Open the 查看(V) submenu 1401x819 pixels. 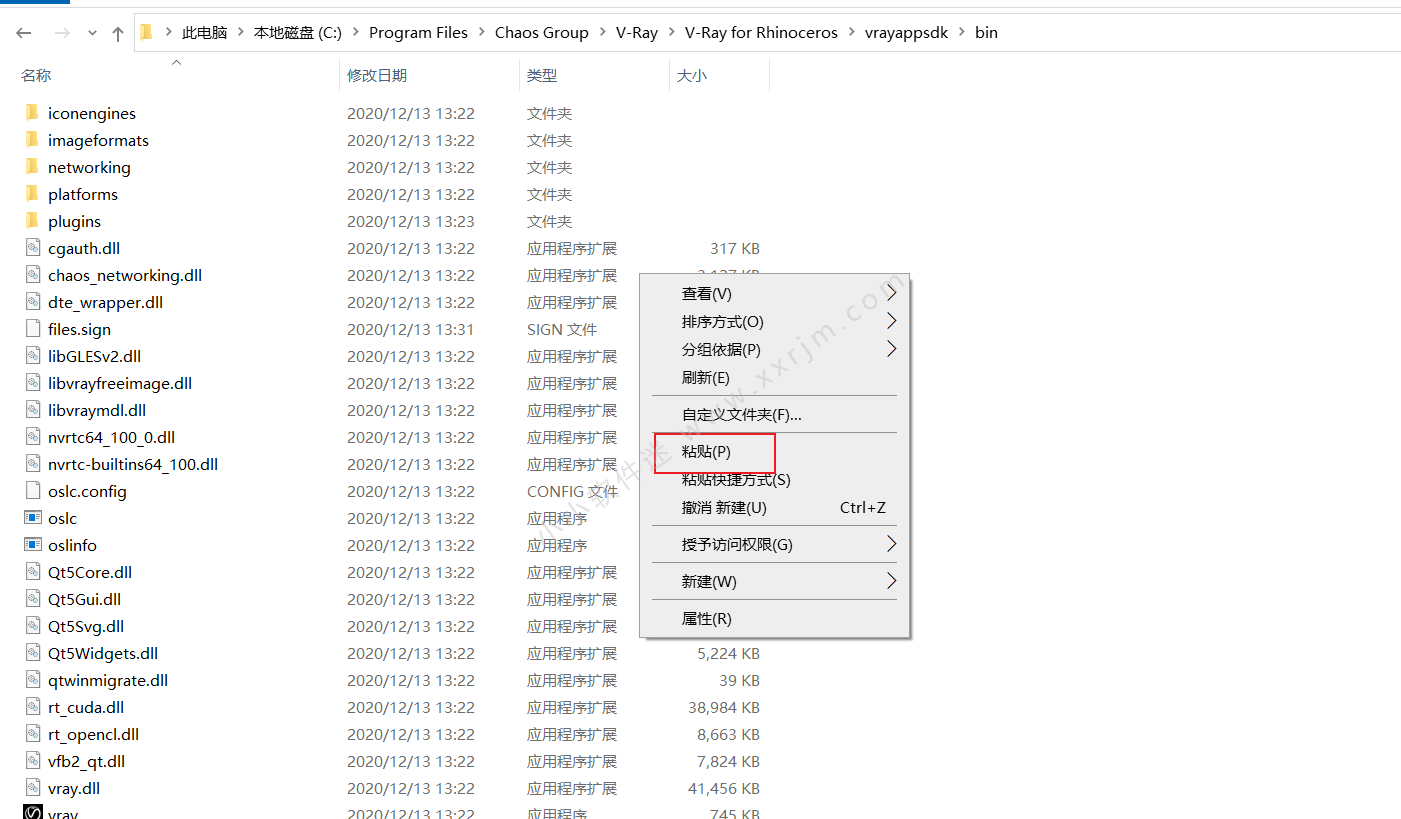point(774,294)
